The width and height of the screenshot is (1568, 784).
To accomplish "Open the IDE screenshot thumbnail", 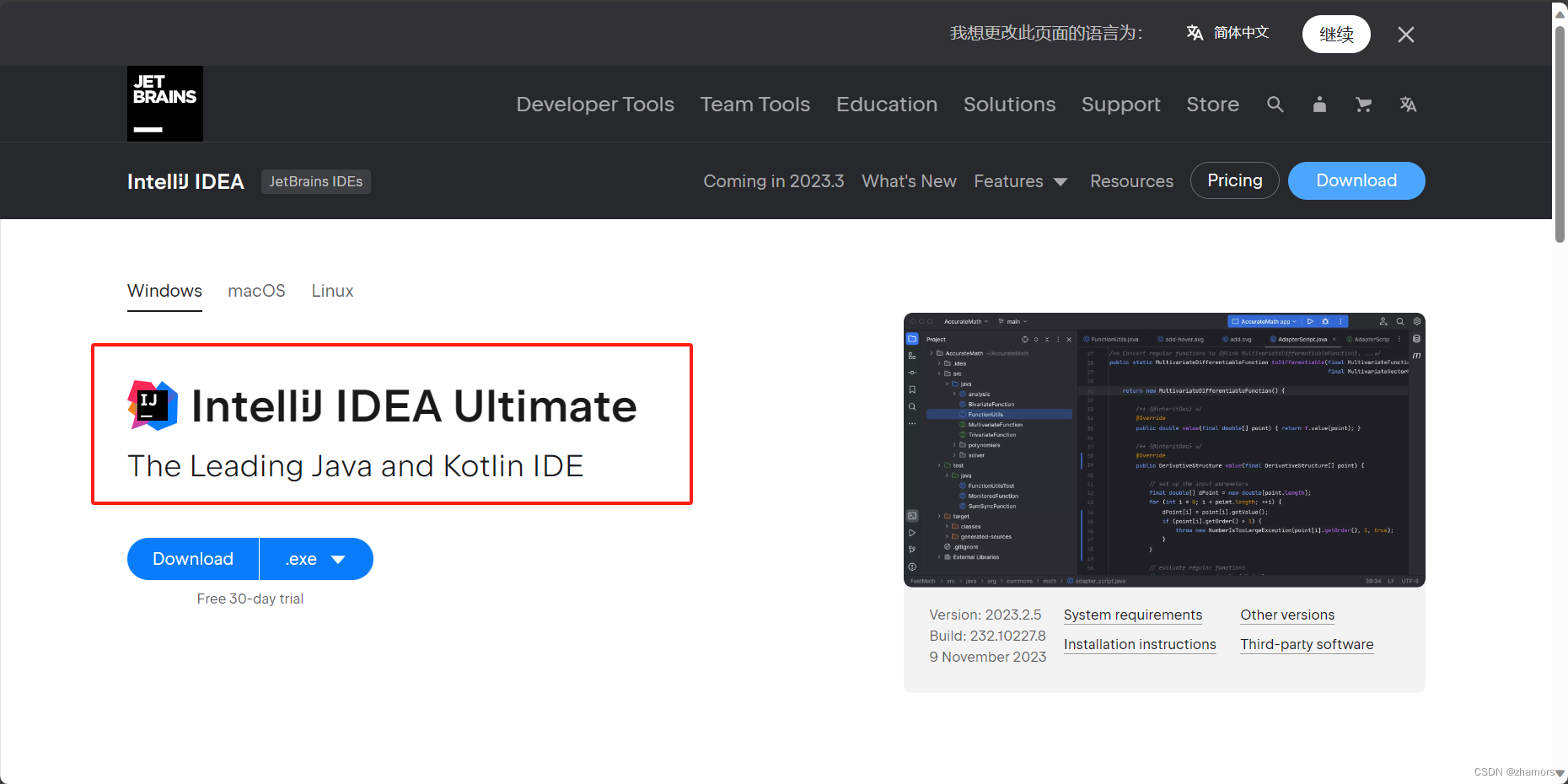I will (x=1164, y=450).
